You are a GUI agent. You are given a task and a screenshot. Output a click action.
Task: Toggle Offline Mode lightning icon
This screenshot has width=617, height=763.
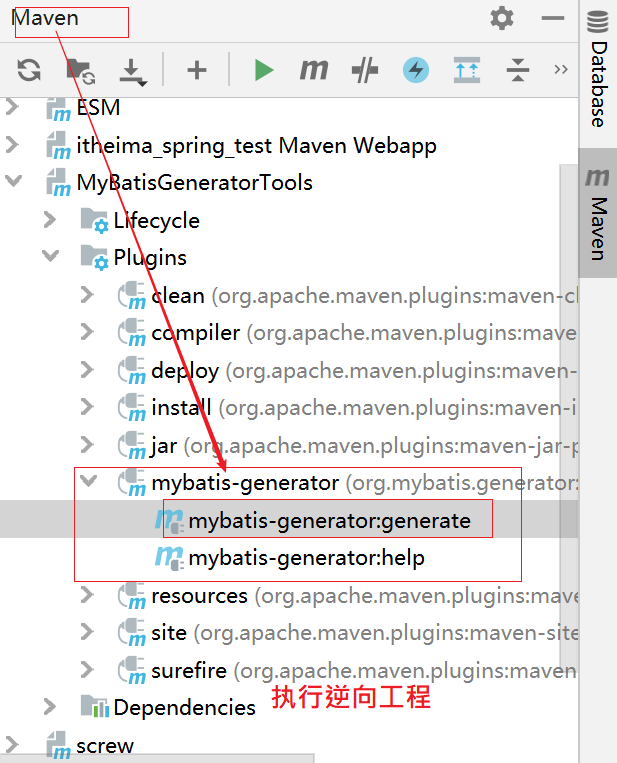(416, 70)
